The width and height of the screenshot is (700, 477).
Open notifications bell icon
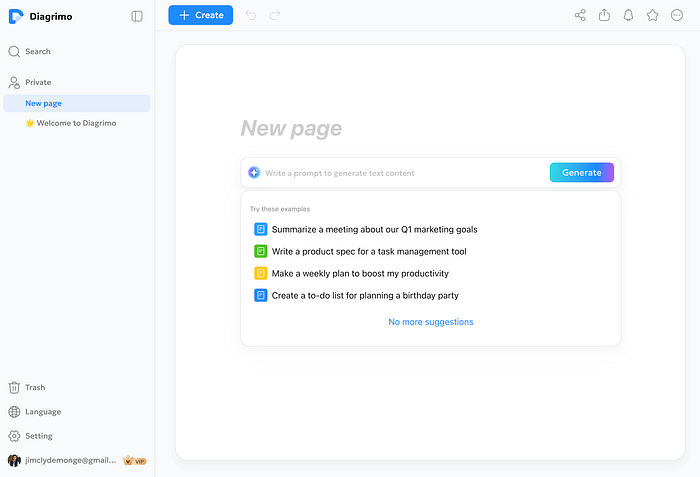click(x=628, y=15)
